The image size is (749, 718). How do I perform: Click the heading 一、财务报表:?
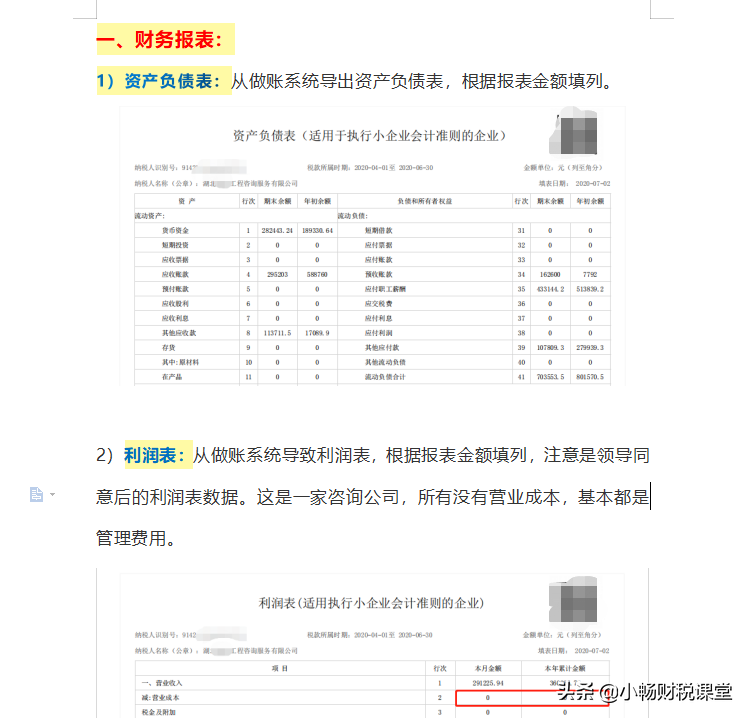click(160, 39)
